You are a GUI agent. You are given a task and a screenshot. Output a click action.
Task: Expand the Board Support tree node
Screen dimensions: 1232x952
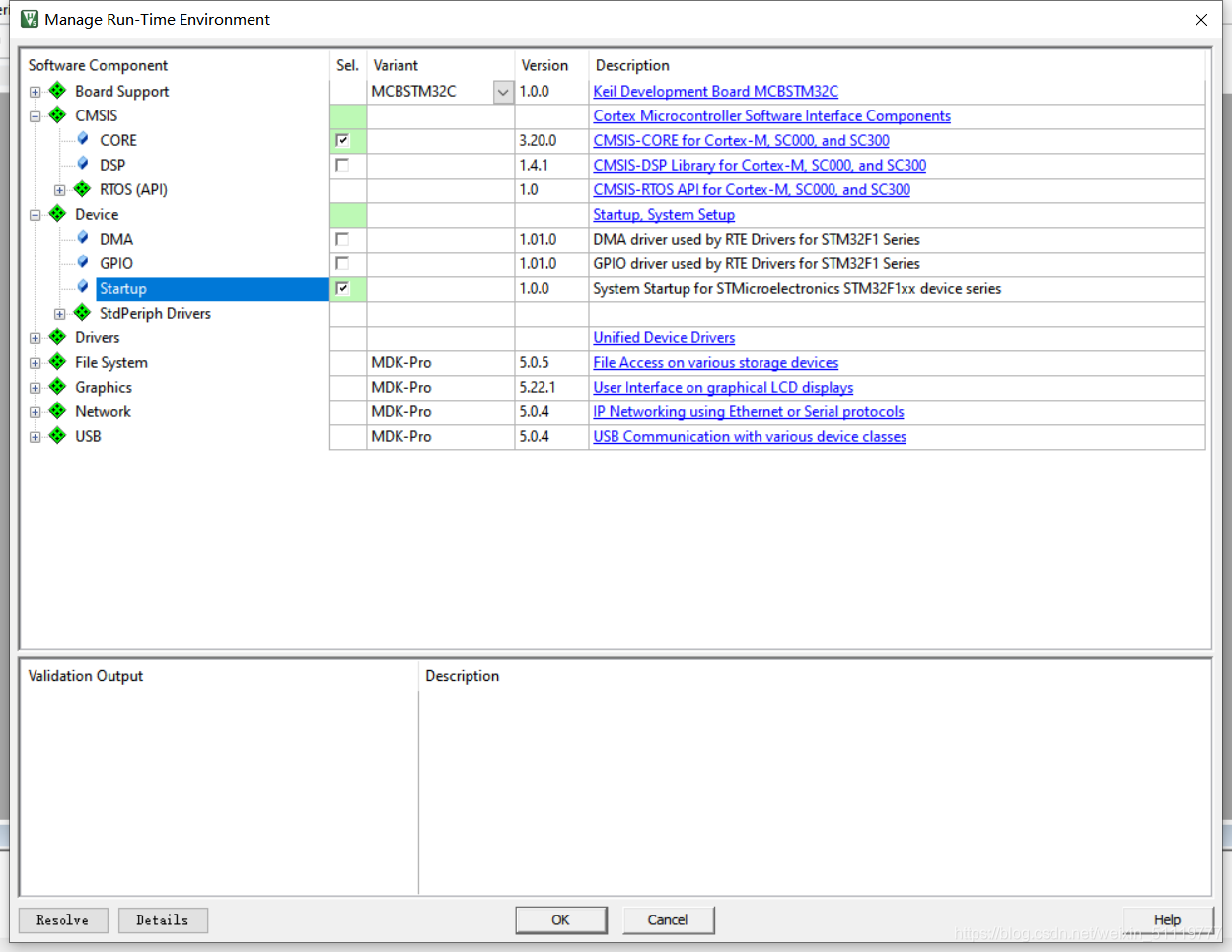36,92
